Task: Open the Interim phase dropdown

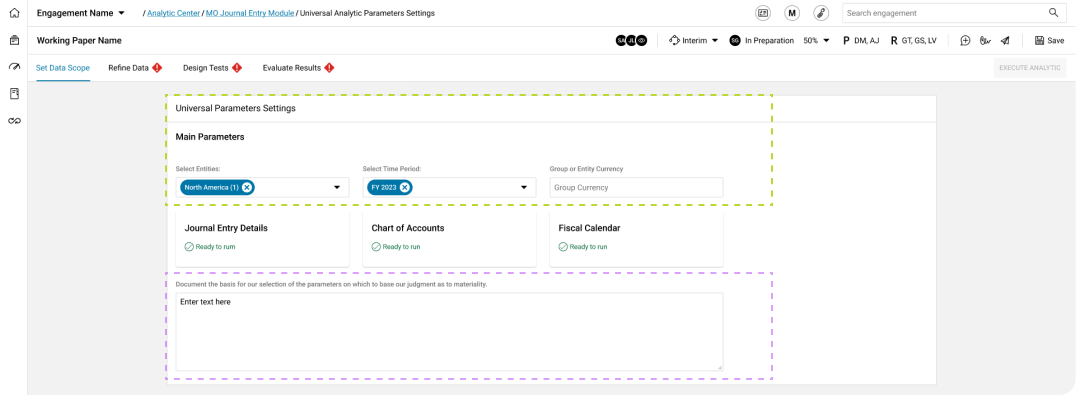Action: coord(693,40)
